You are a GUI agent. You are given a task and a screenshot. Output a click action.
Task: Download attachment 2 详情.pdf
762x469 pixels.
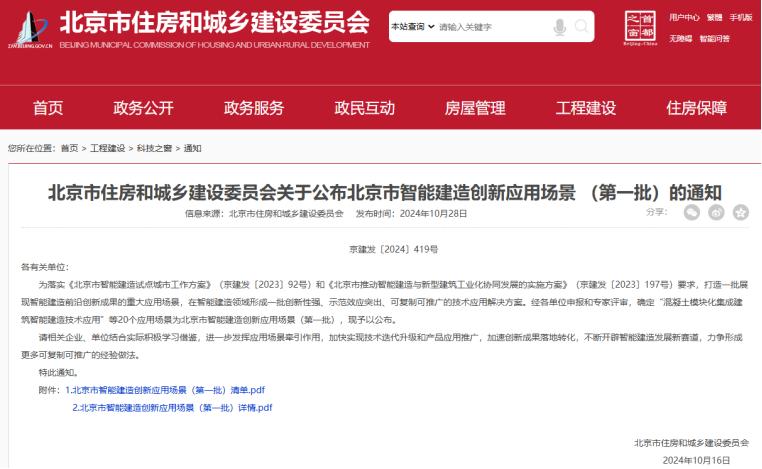pos(171,408)
